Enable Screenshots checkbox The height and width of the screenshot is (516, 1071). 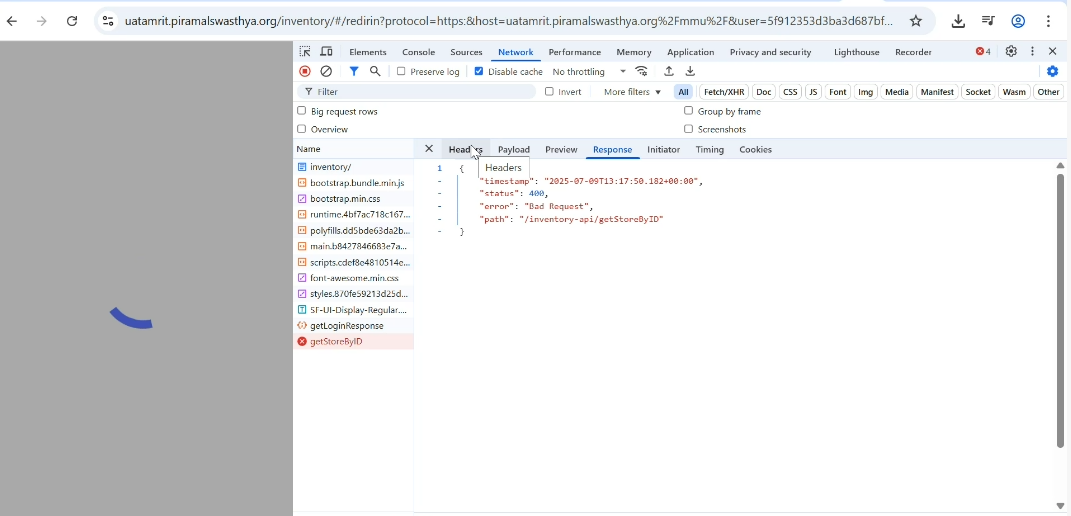coord(688,128)
